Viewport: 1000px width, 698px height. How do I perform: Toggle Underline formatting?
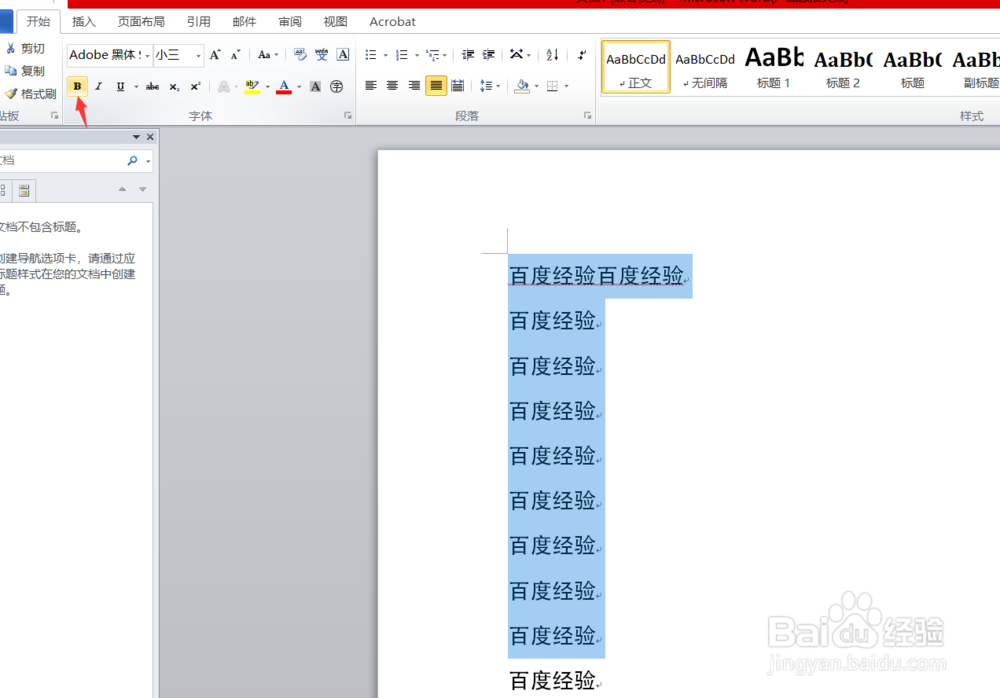coord(120,87)
